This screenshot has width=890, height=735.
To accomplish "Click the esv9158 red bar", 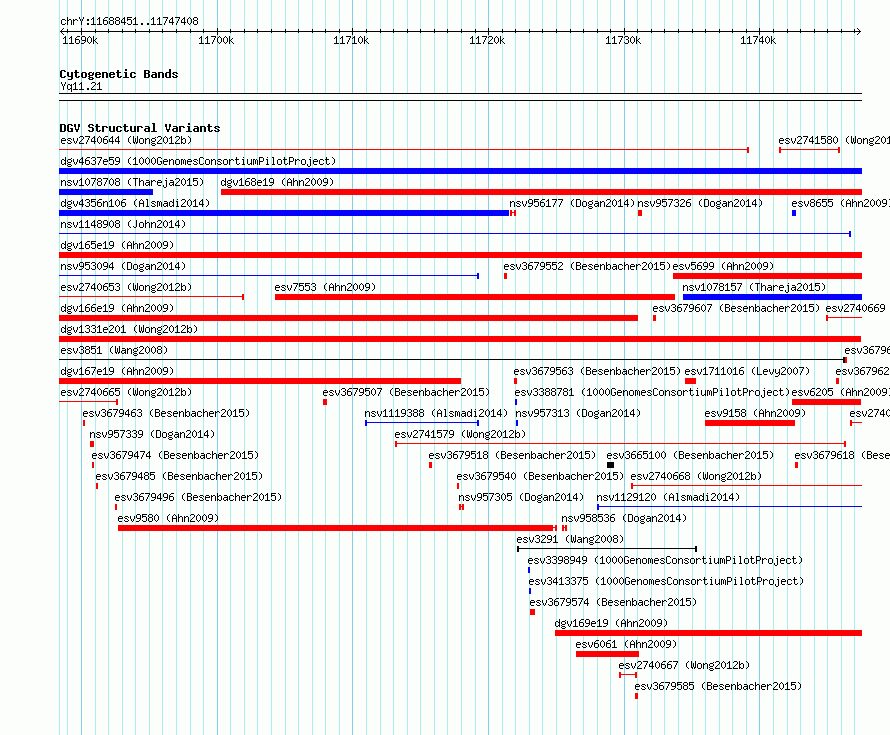I will pos(750,423).
